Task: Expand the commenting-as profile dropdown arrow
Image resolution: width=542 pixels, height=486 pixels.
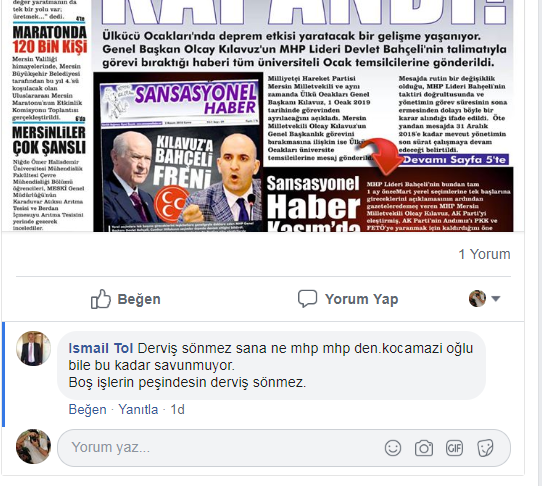Action: point(496,299)
